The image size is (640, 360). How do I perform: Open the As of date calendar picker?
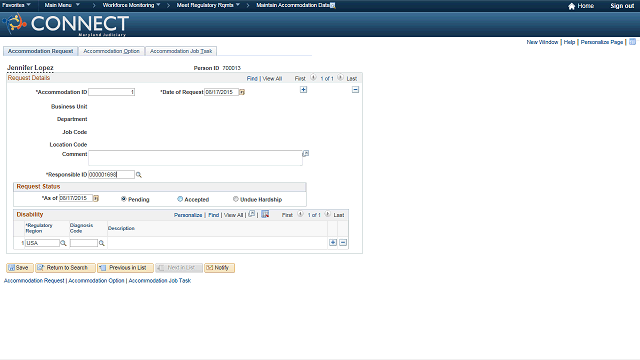point(96,198)
